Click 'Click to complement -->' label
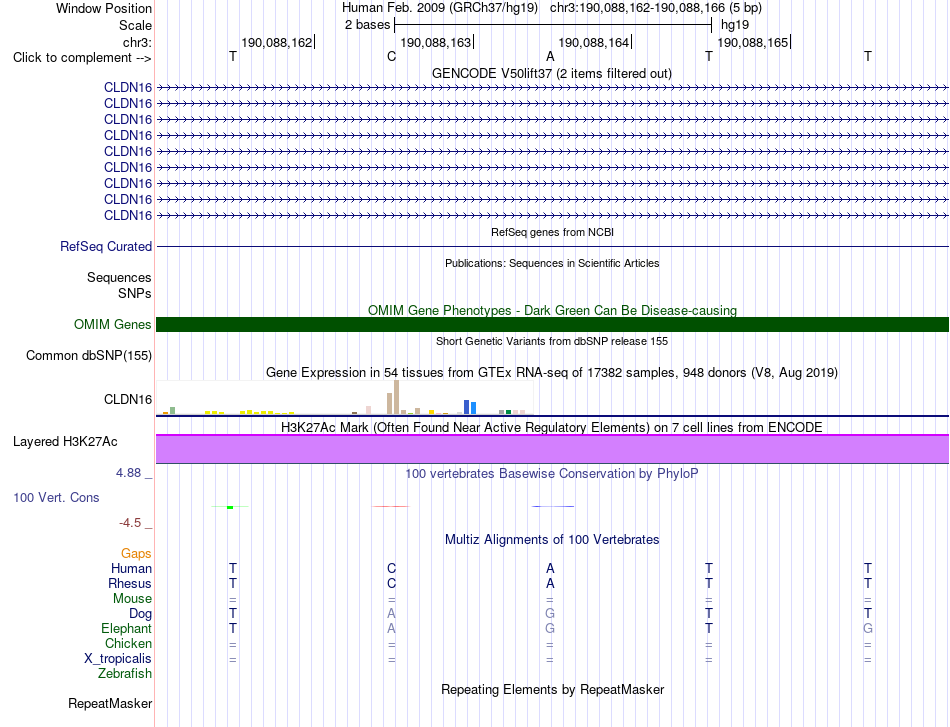 click(x=82, y=58)
